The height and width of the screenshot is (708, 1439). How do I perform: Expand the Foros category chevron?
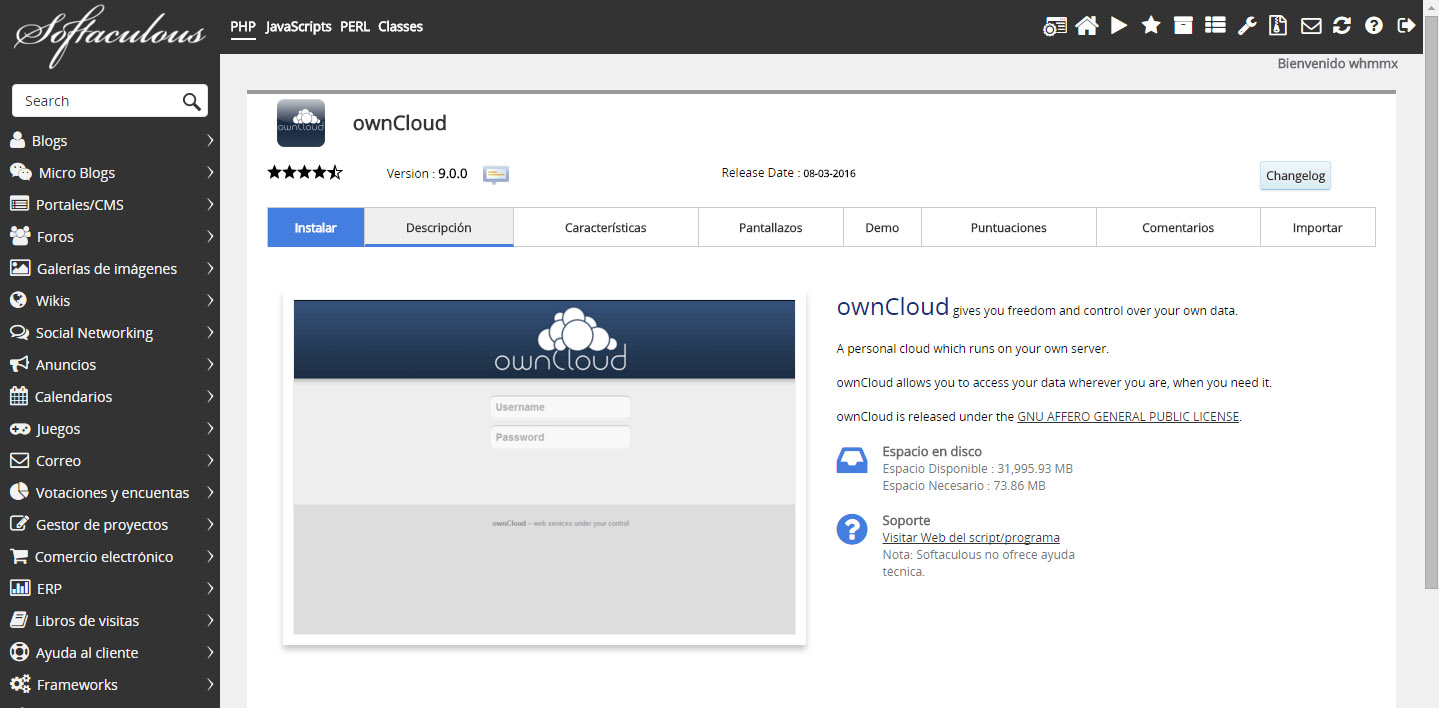coord(210,237)
